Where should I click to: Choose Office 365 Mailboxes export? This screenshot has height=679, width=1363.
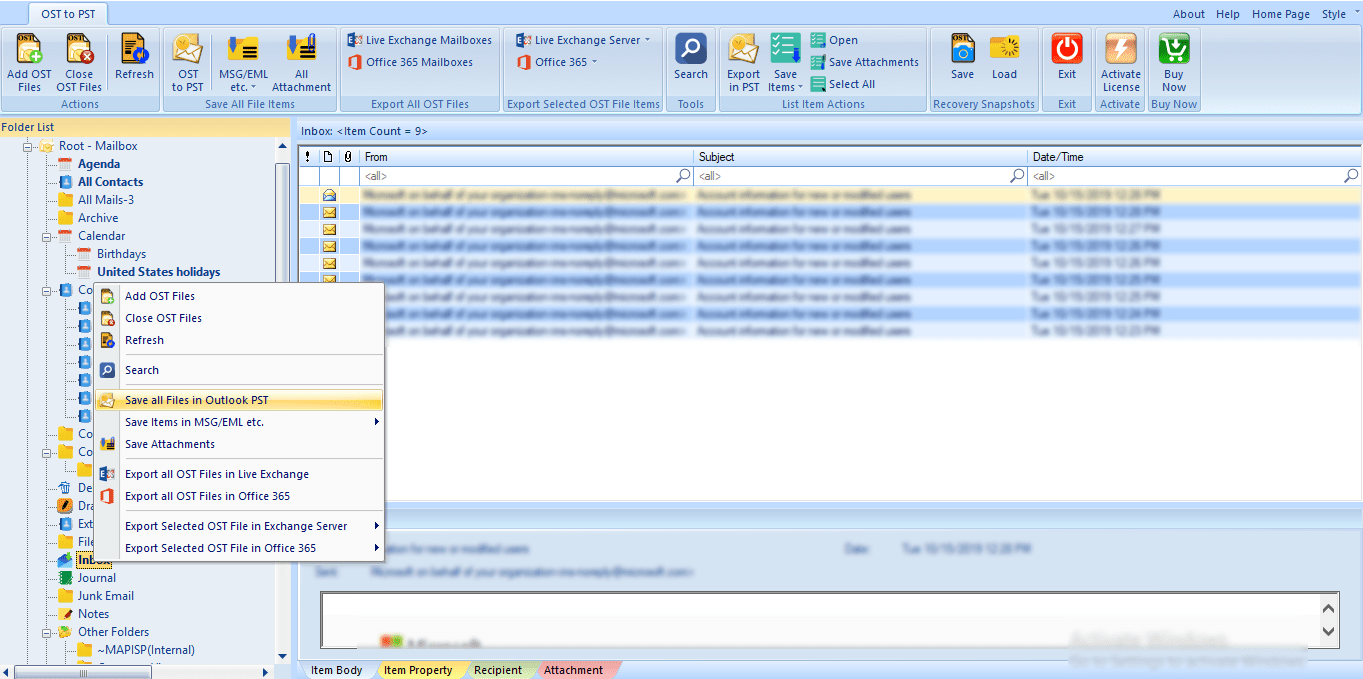[x=410, y=62]
